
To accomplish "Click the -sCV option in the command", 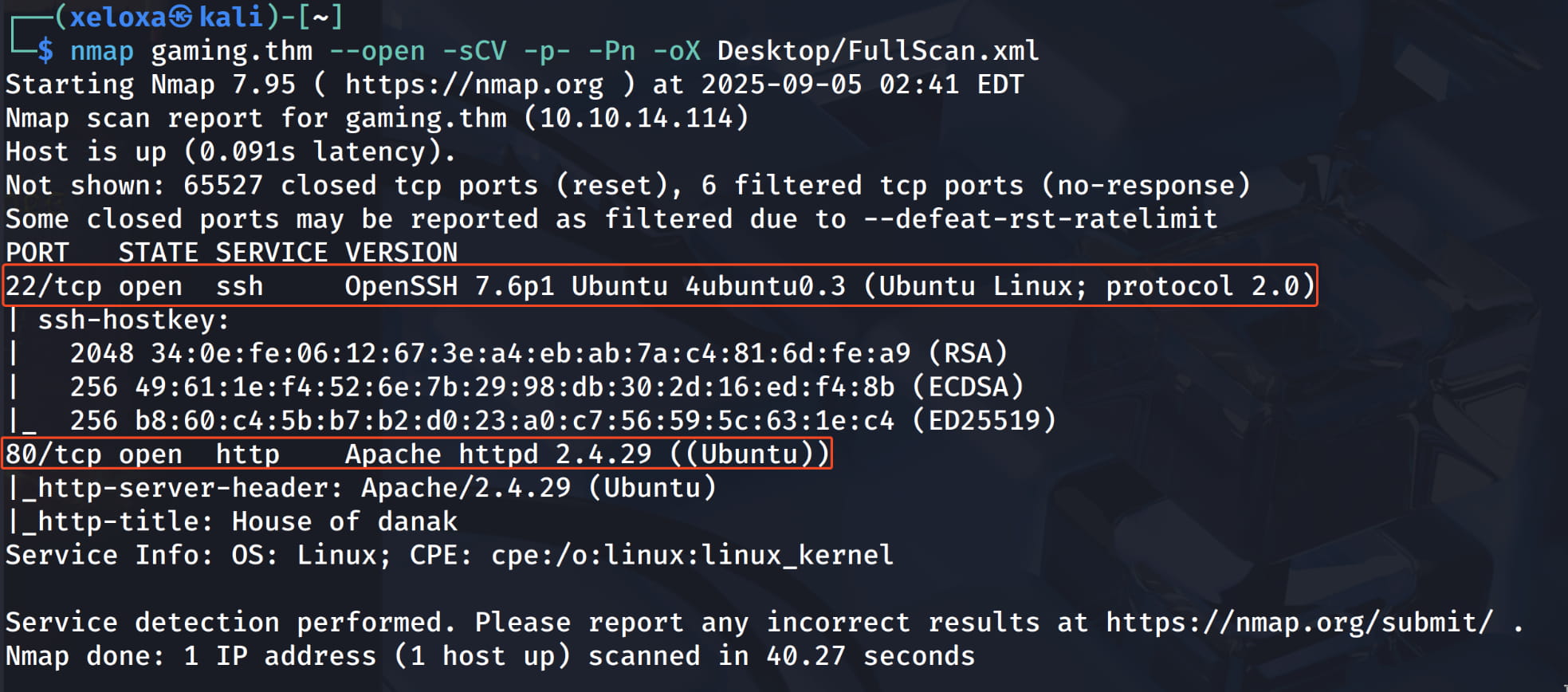I will (474, 51).
